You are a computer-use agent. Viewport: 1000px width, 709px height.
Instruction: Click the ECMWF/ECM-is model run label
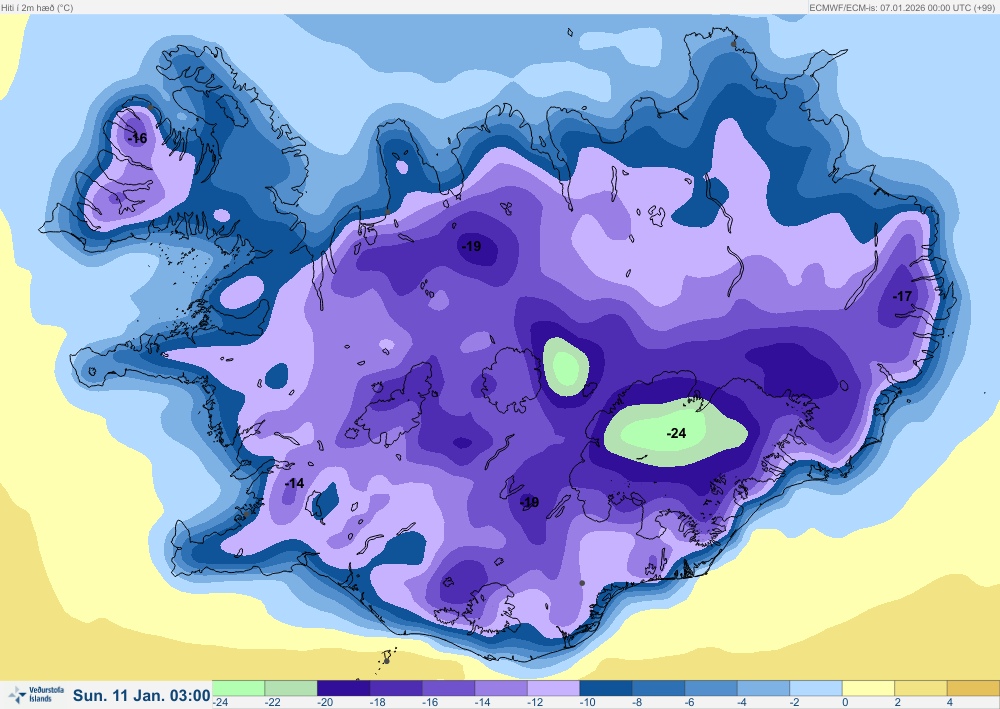[x=902, y=8]
